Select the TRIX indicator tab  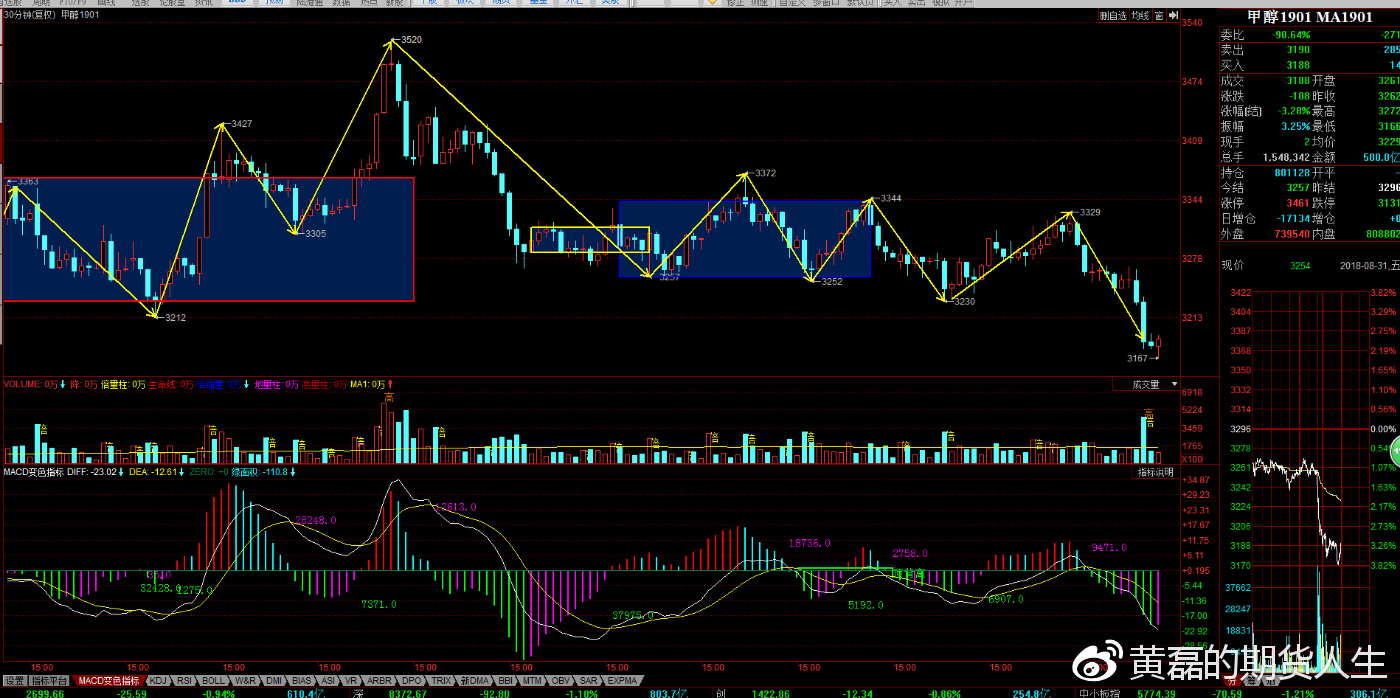441,680
